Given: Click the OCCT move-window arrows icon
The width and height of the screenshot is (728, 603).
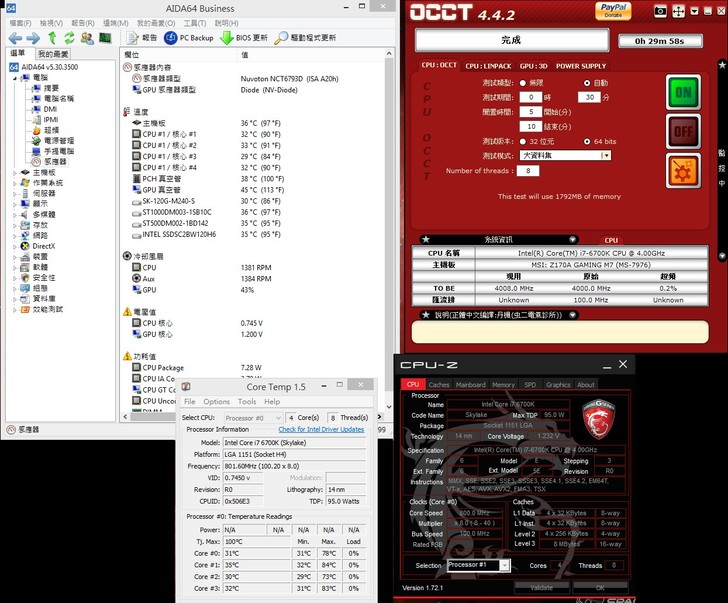Looking at the screenshot, I should [680, 11].
